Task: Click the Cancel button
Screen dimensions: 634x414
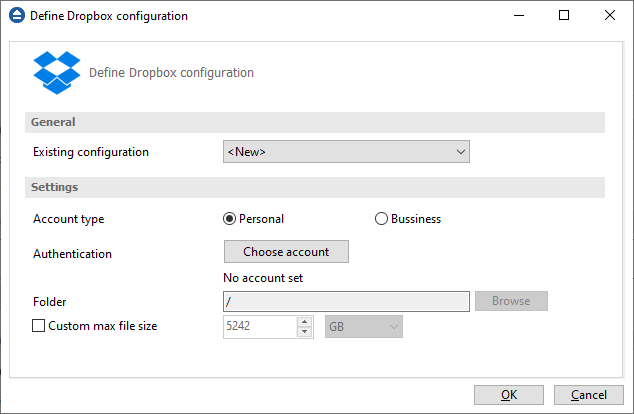Action: 588,395
